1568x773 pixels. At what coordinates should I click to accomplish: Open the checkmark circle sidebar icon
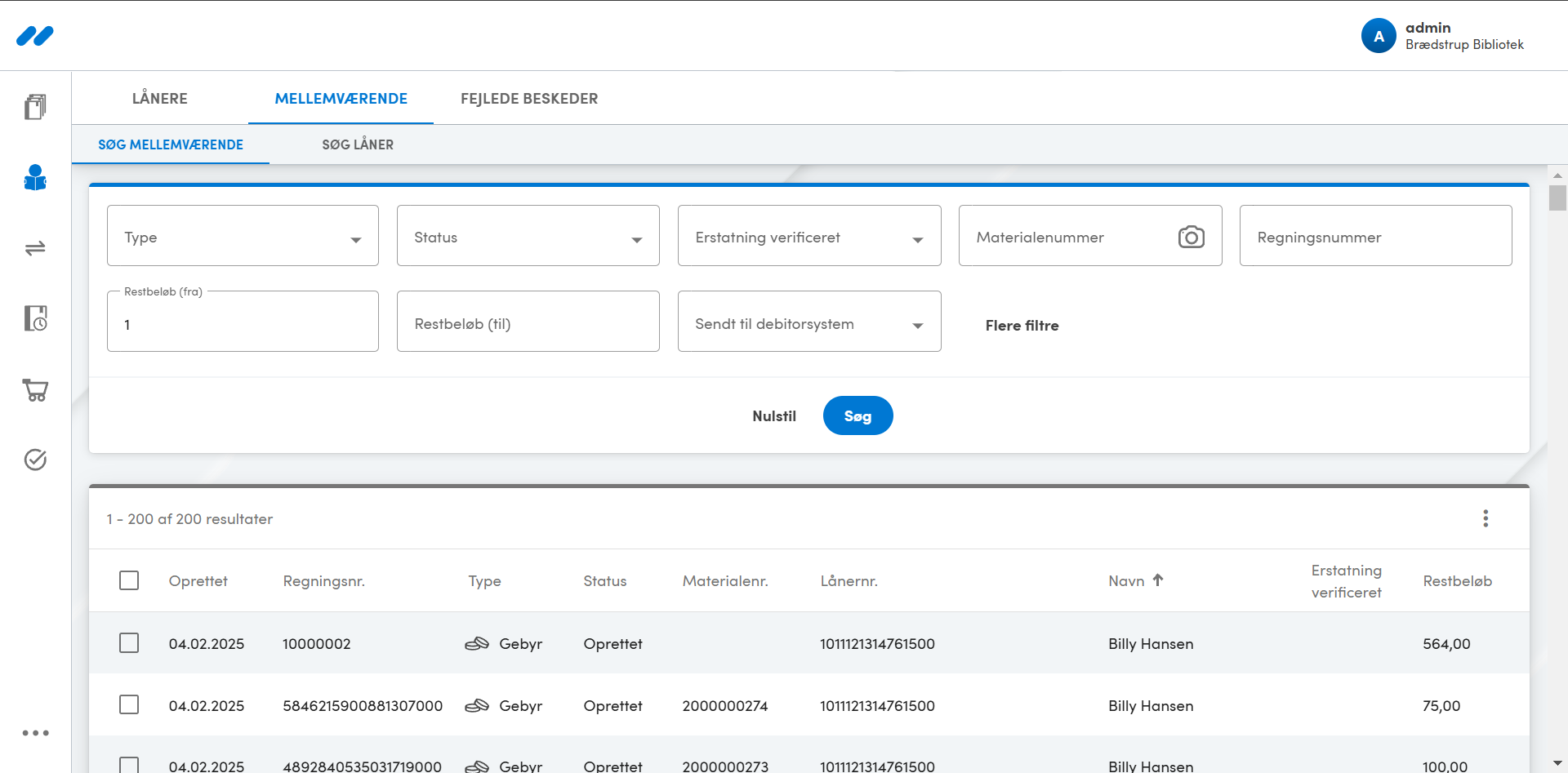[35, 460]
